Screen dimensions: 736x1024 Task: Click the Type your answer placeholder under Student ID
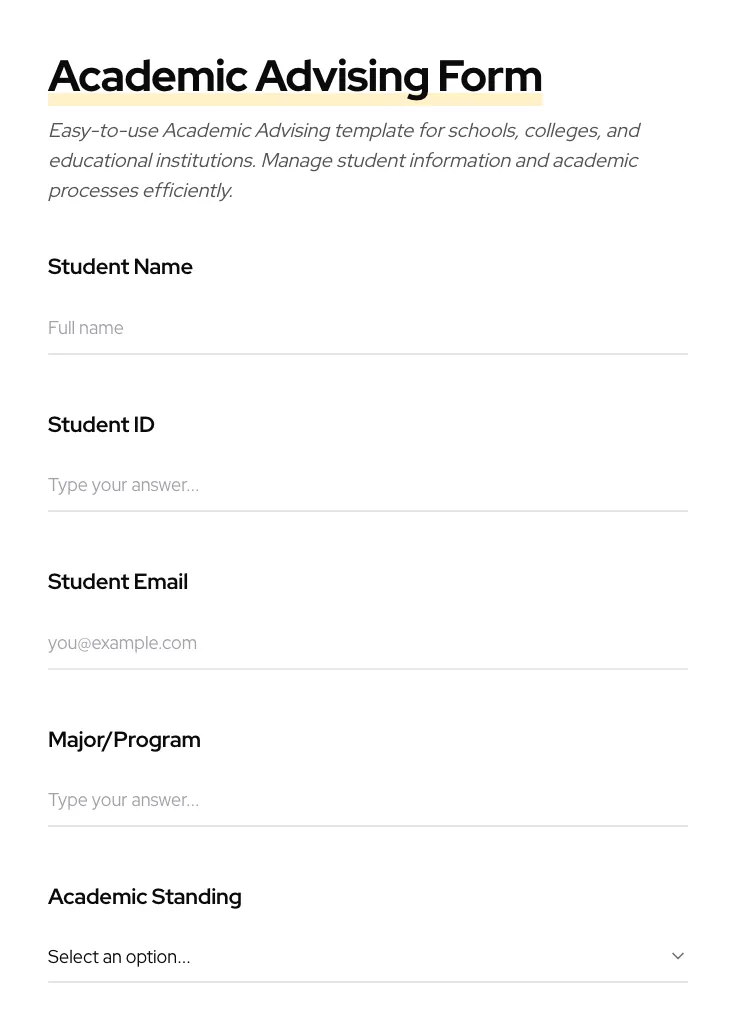coord(123,485)
